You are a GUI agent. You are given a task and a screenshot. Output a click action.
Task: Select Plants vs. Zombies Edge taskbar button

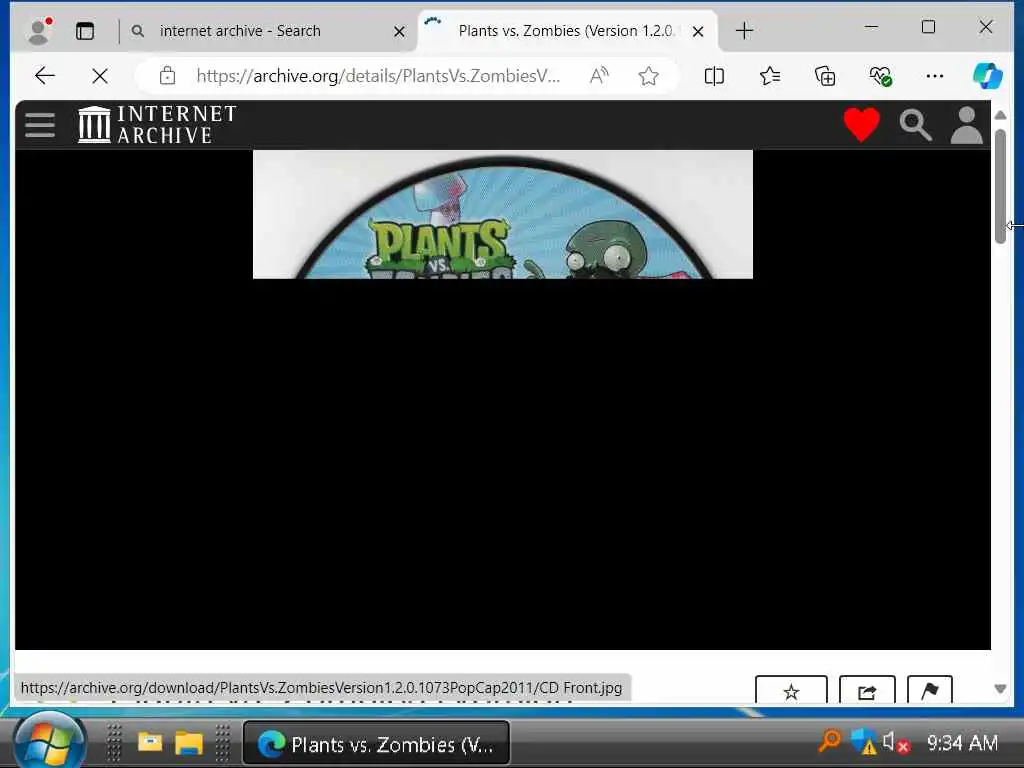[376, 743]
